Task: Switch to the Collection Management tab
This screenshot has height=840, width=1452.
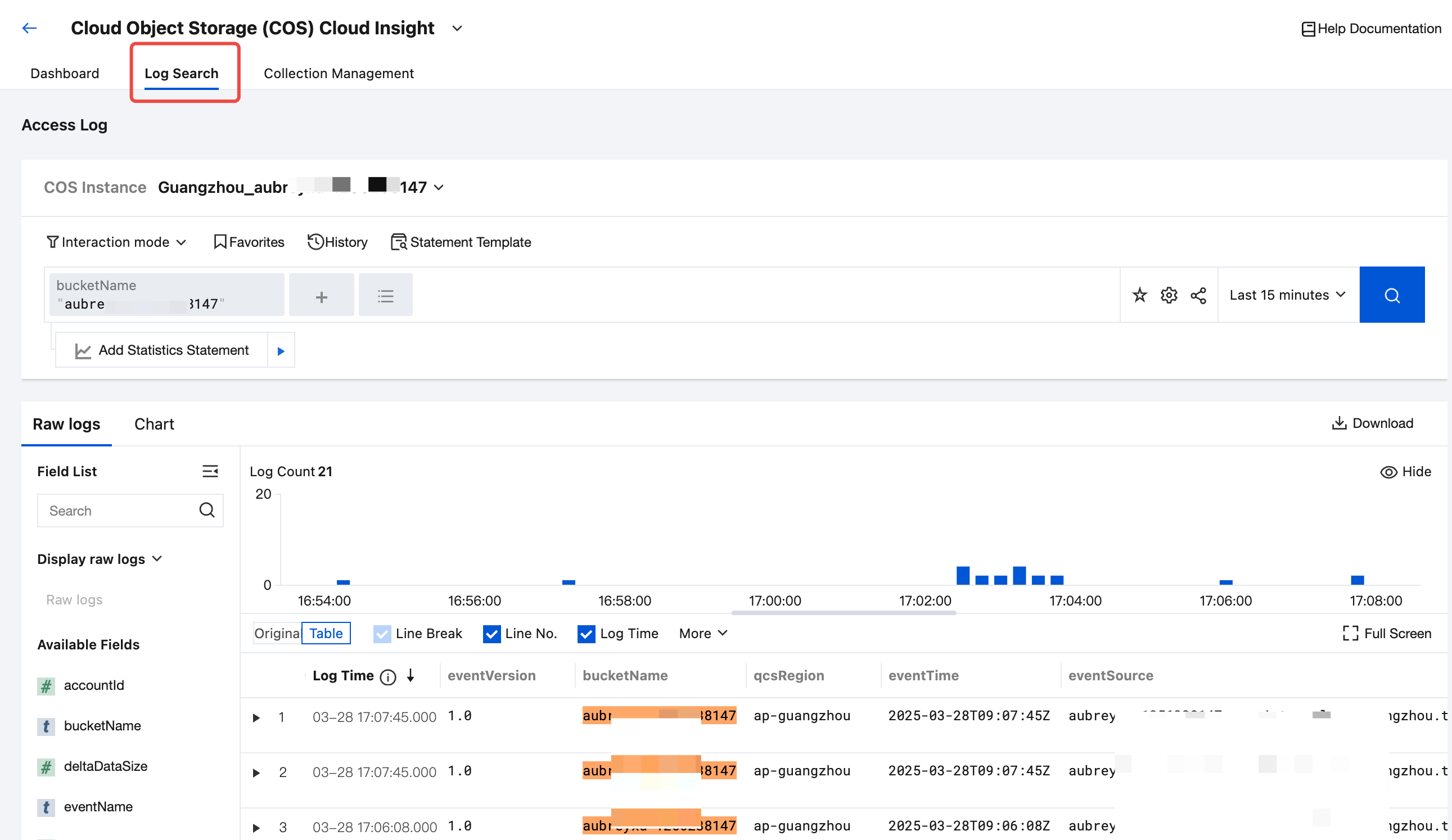Action: (x=338, y=73)
